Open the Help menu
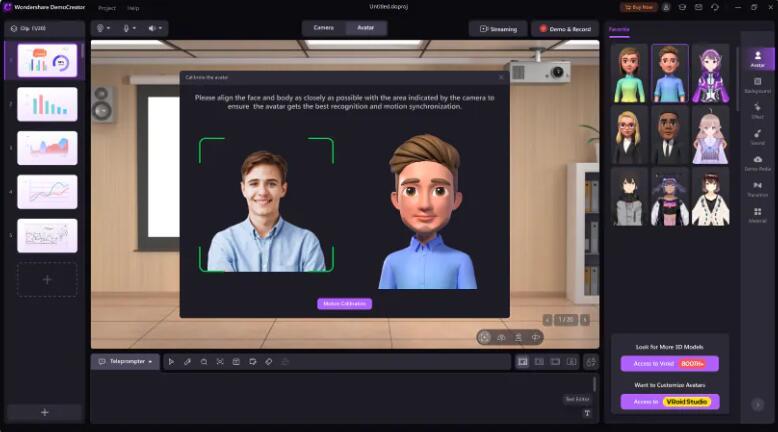The width and height of the screenshot is (778, 432). click(133, 8)
